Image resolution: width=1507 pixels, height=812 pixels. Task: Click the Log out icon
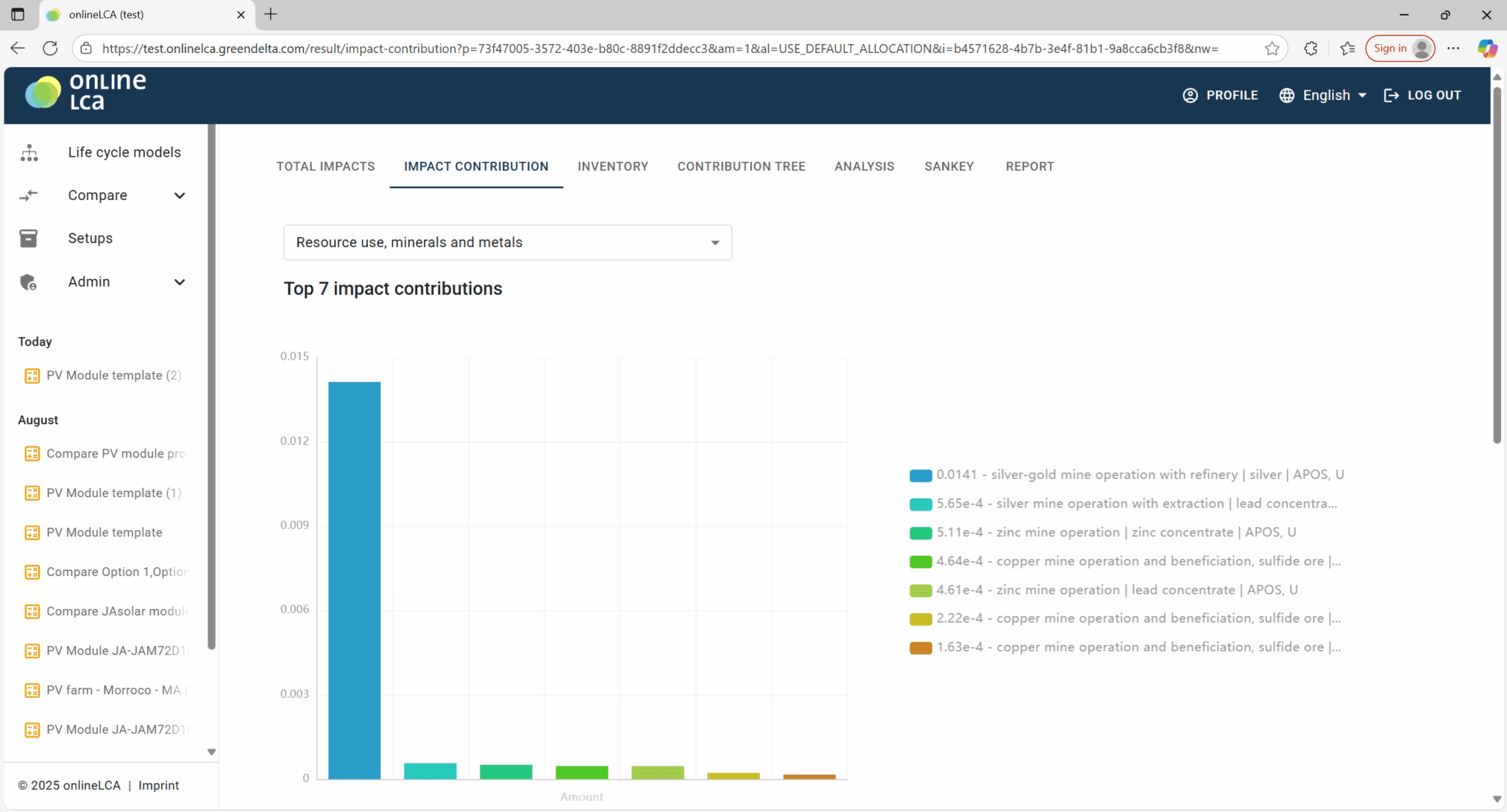coord(1391,96)
